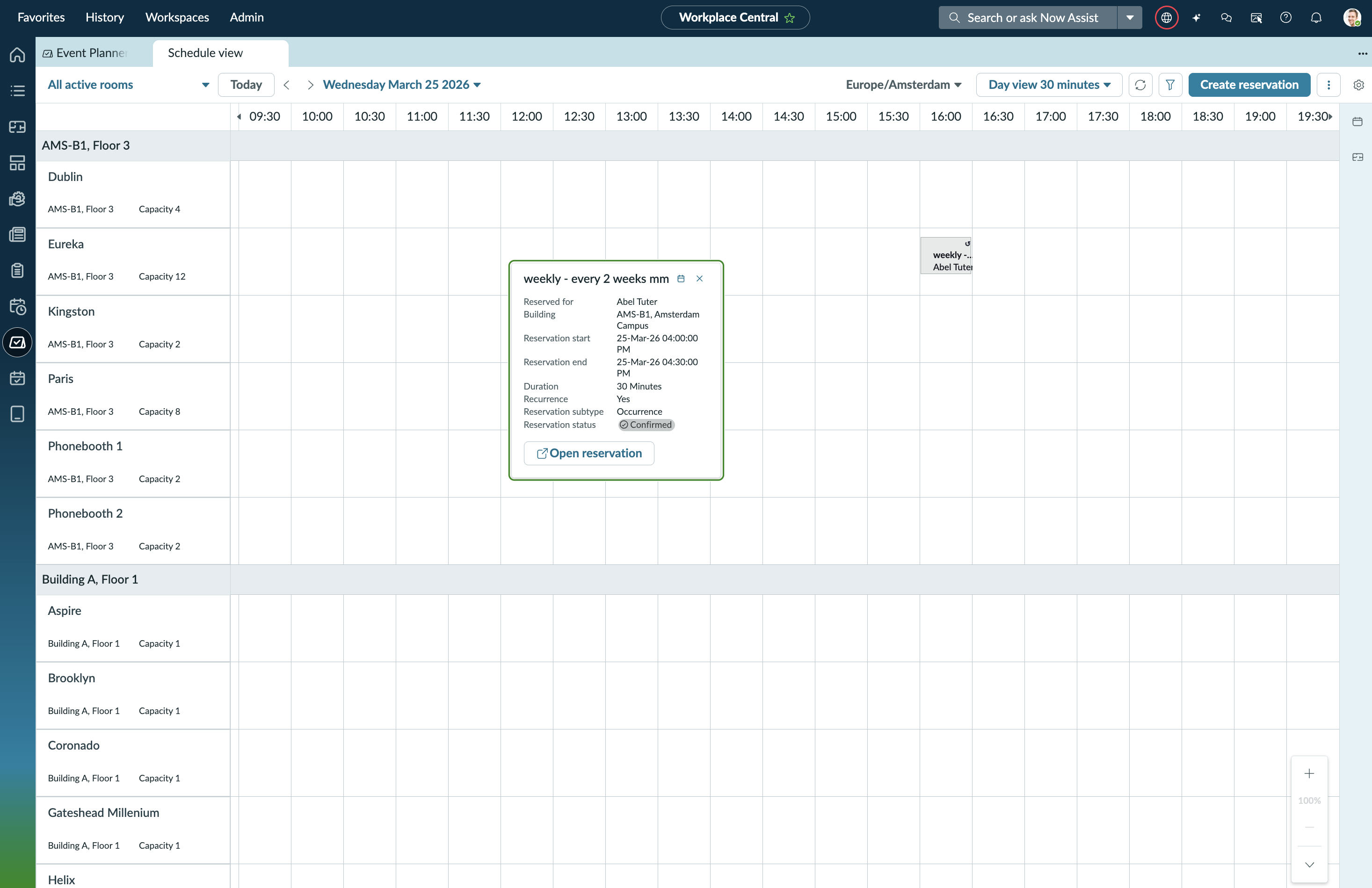
Task: Open floor plan icon in right rail
Action: coord(1357,157)
